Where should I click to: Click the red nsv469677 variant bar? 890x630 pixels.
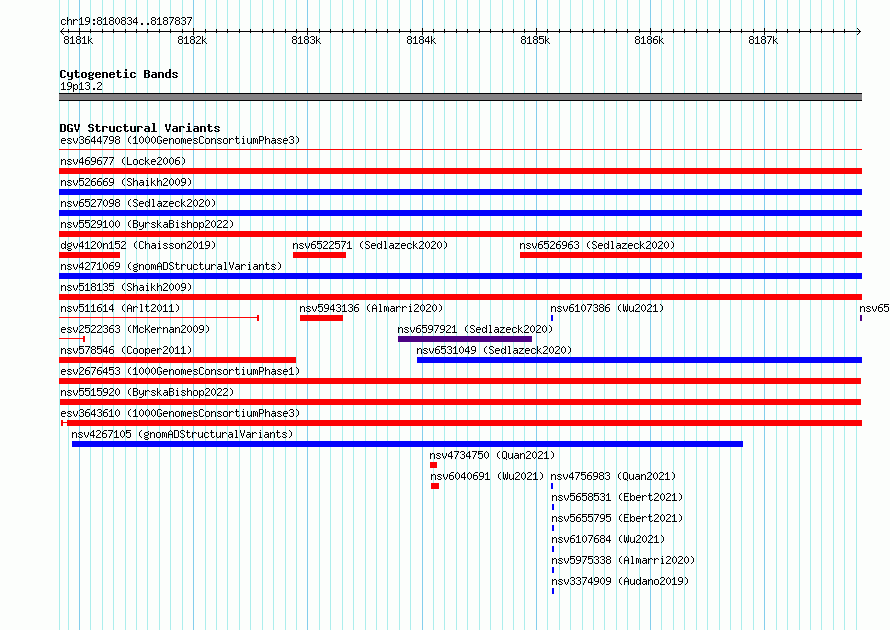[460, 171]
